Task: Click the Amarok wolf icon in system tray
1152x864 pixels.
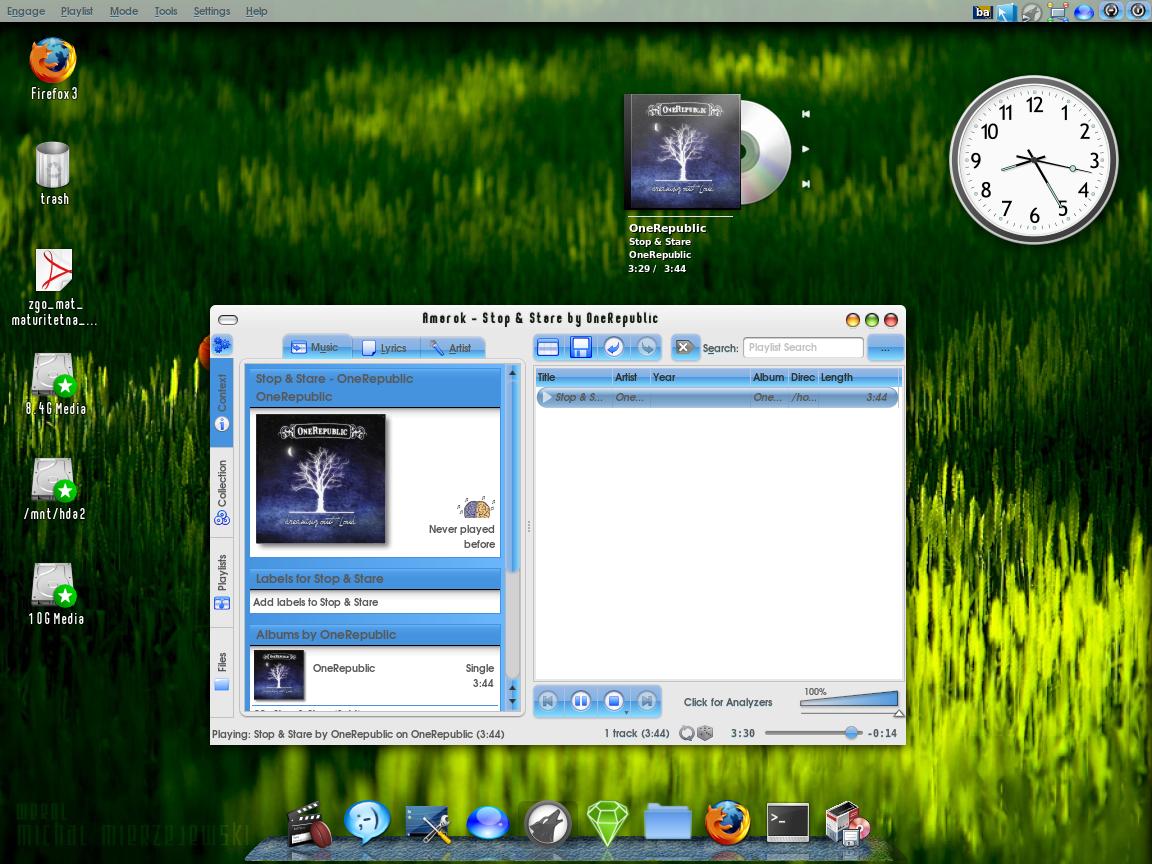Action: [x=1032, y=12]
